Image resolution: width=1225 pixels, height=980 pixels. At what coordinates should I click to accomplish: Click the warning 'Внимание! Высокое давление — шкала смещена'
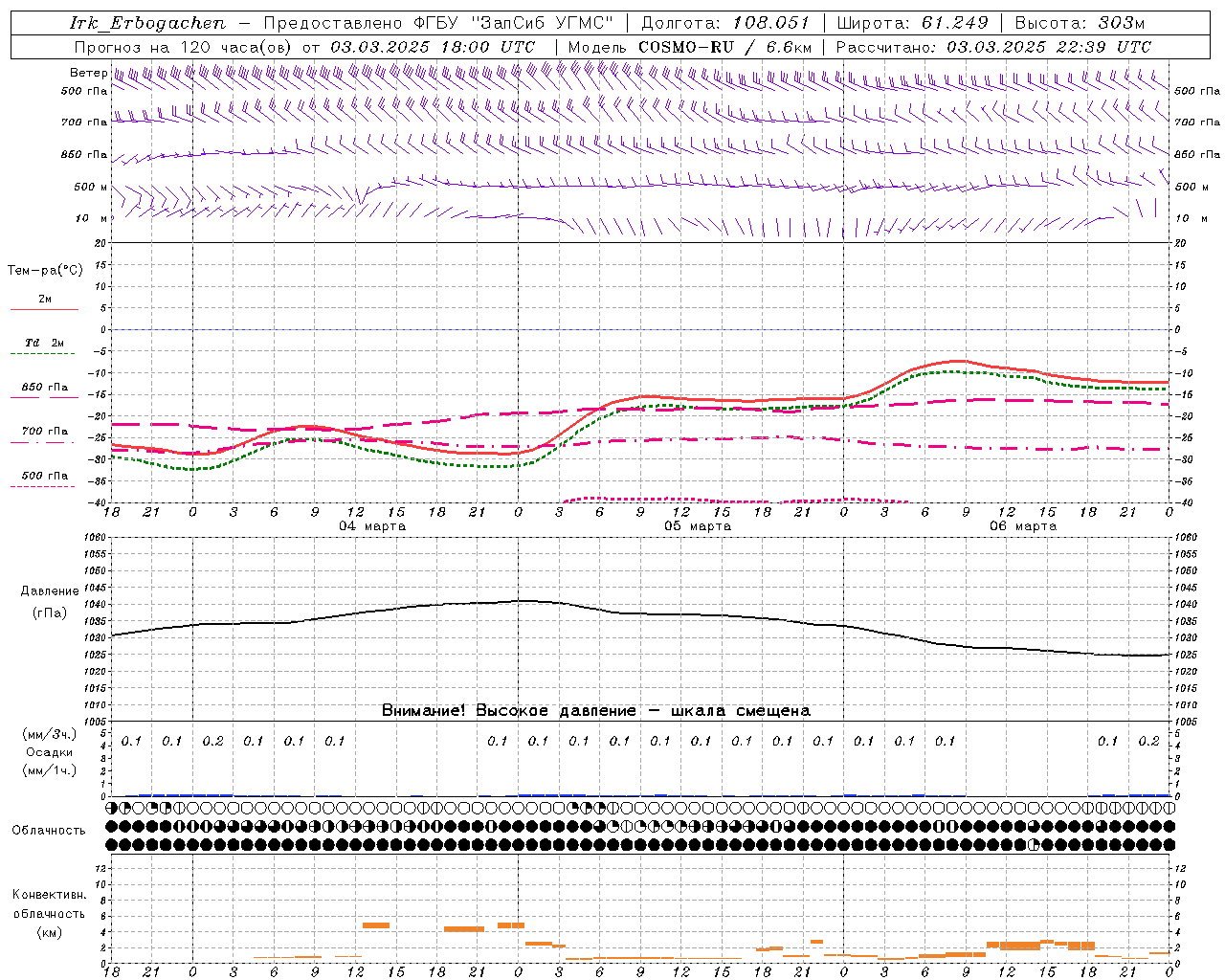[x=596, y=711]
